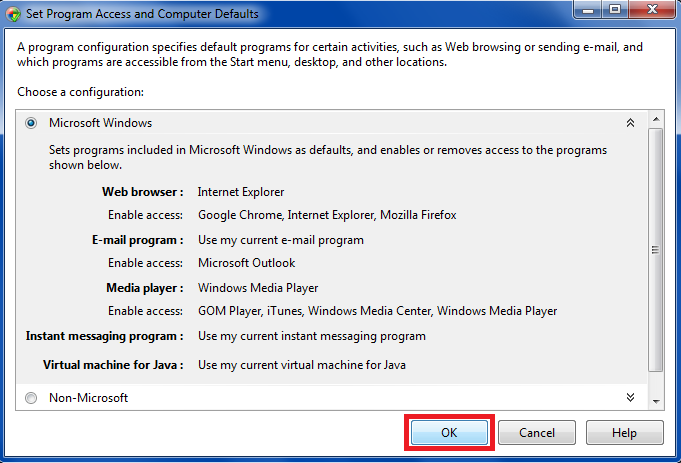Click the 'Non-Microsoft' configuration heading
Screen dimensions: 681x463
click(x=88, y=398)
